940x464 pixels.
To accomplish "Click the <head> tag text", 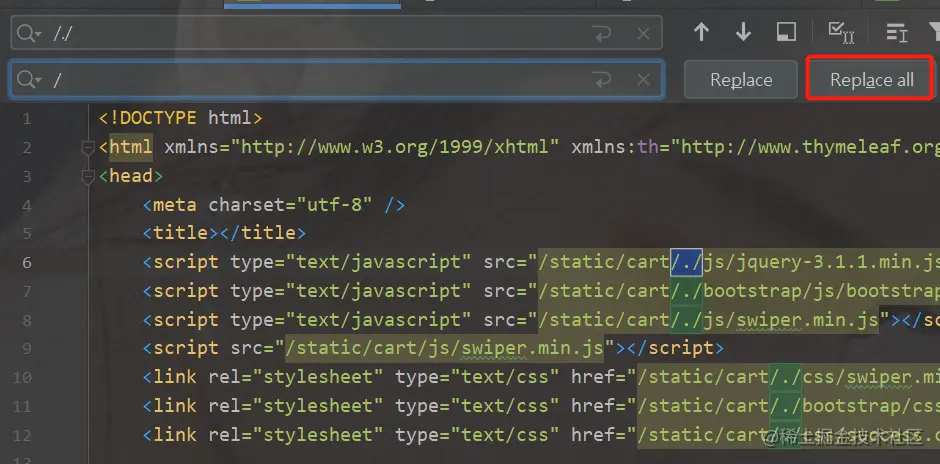I will click(131, 176).
